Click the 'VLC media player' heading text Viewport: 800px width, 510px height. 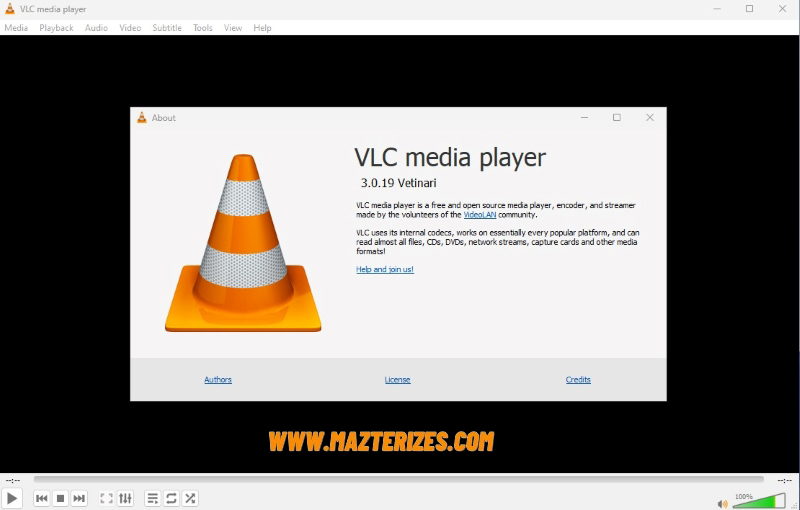[x=450, y=158]
